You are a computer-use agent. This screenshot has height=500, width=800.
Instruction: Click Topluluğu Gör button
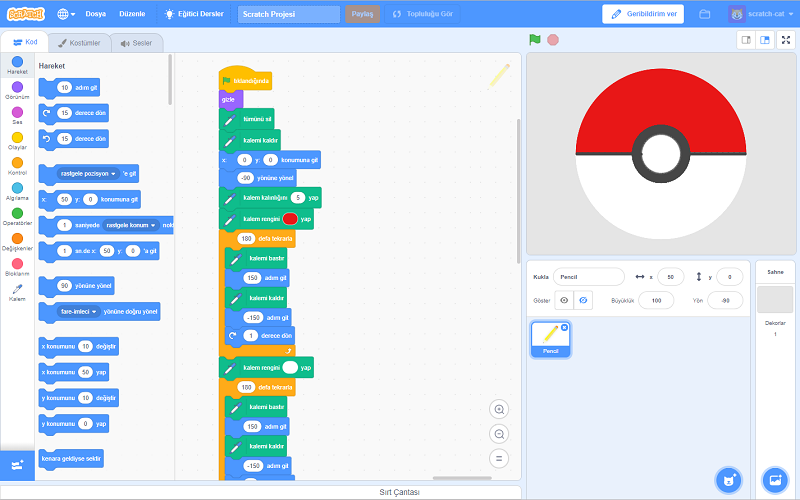click(422, 14)
